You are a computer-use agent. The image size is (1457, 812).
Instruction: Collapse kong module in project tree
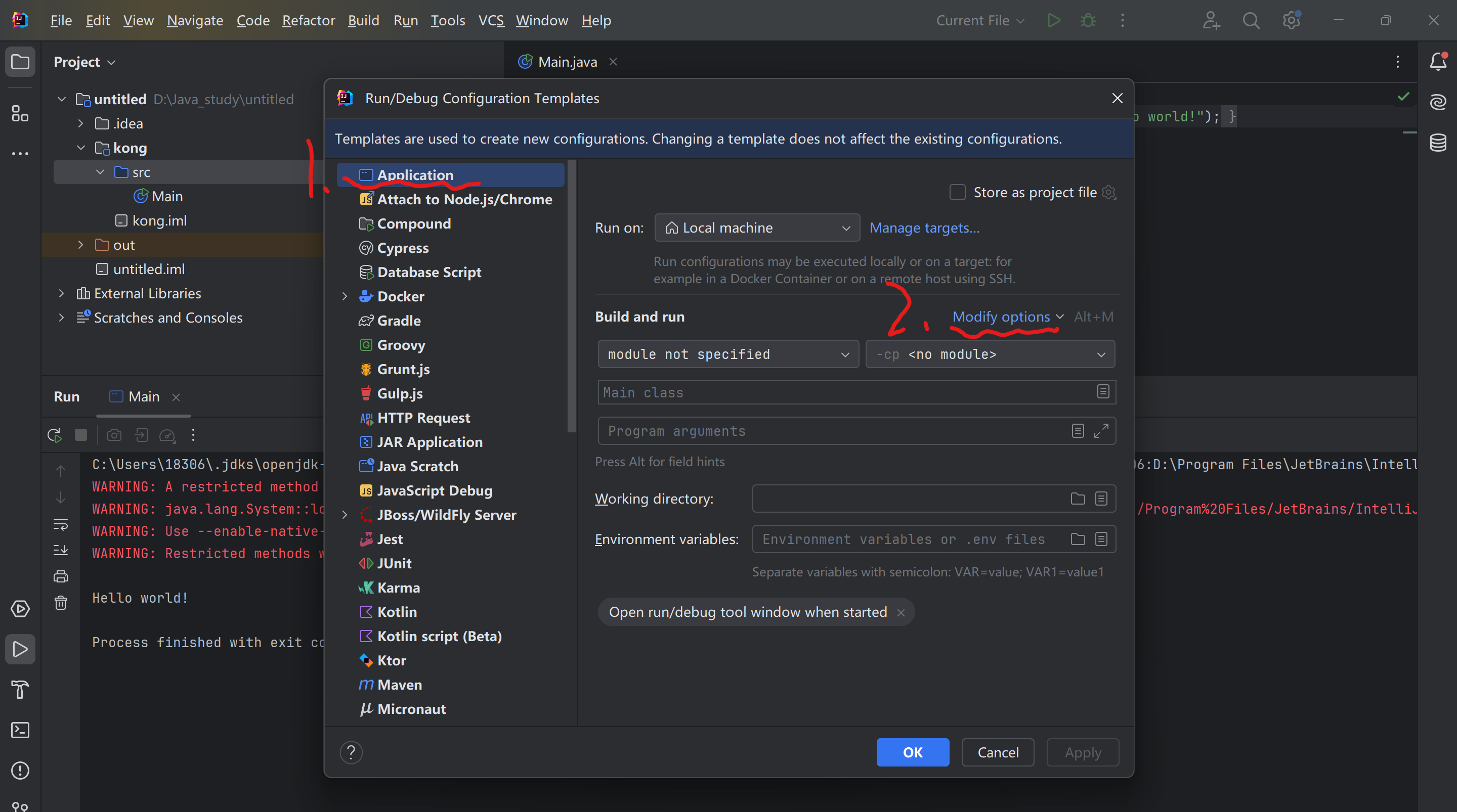[x=80, y=148]
